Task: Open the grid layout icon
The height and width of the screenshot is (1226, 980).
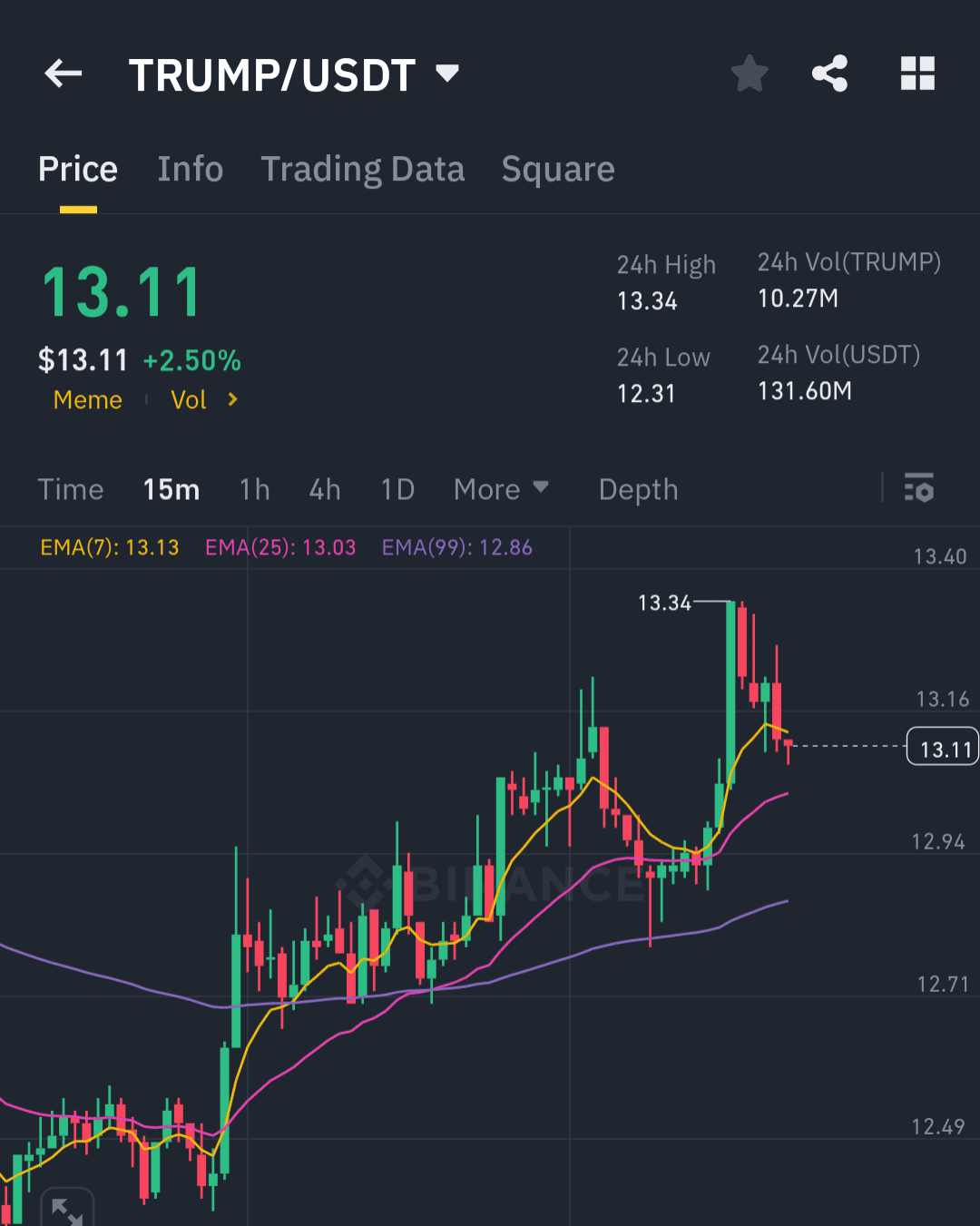Action: [x=917, y=74]
